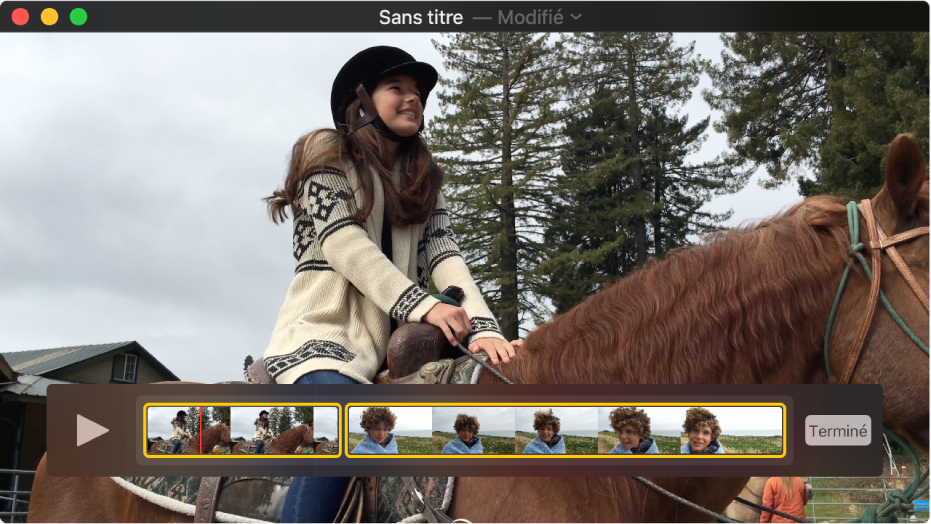Close the window with the red button

20,17
